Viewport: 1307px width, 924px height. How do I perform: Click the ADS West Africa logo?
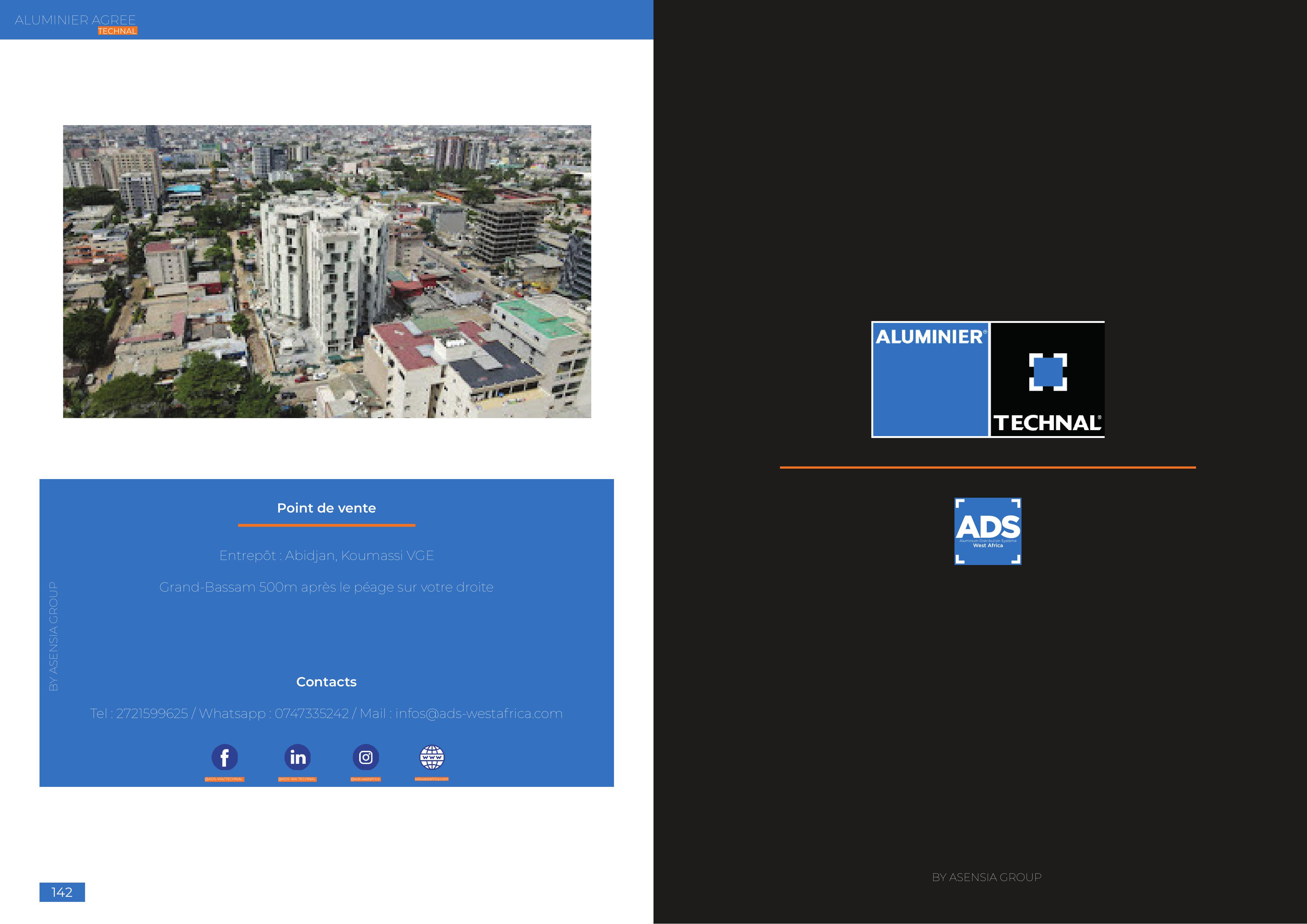pyautogui.click(x=988, y=531)
